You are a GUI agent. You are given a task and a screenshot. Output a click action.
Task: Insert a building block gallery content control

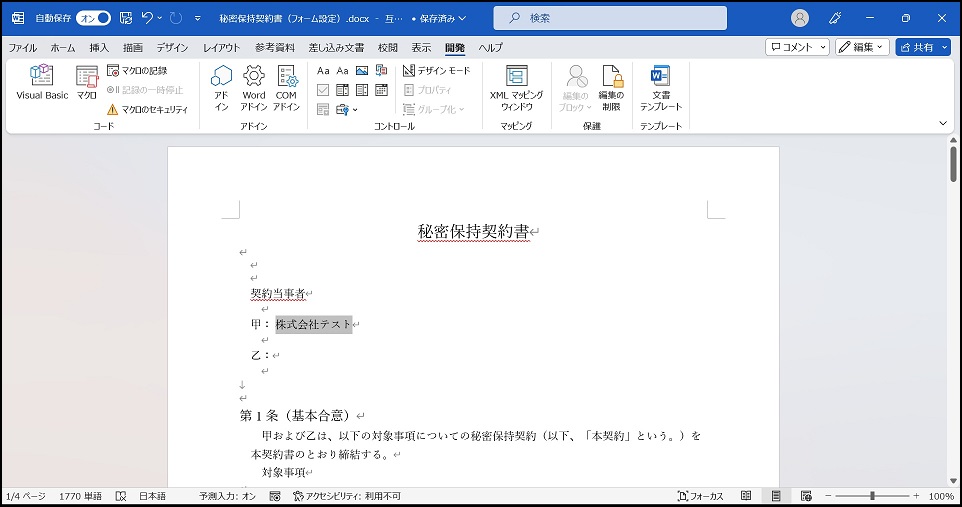[382, 71]
